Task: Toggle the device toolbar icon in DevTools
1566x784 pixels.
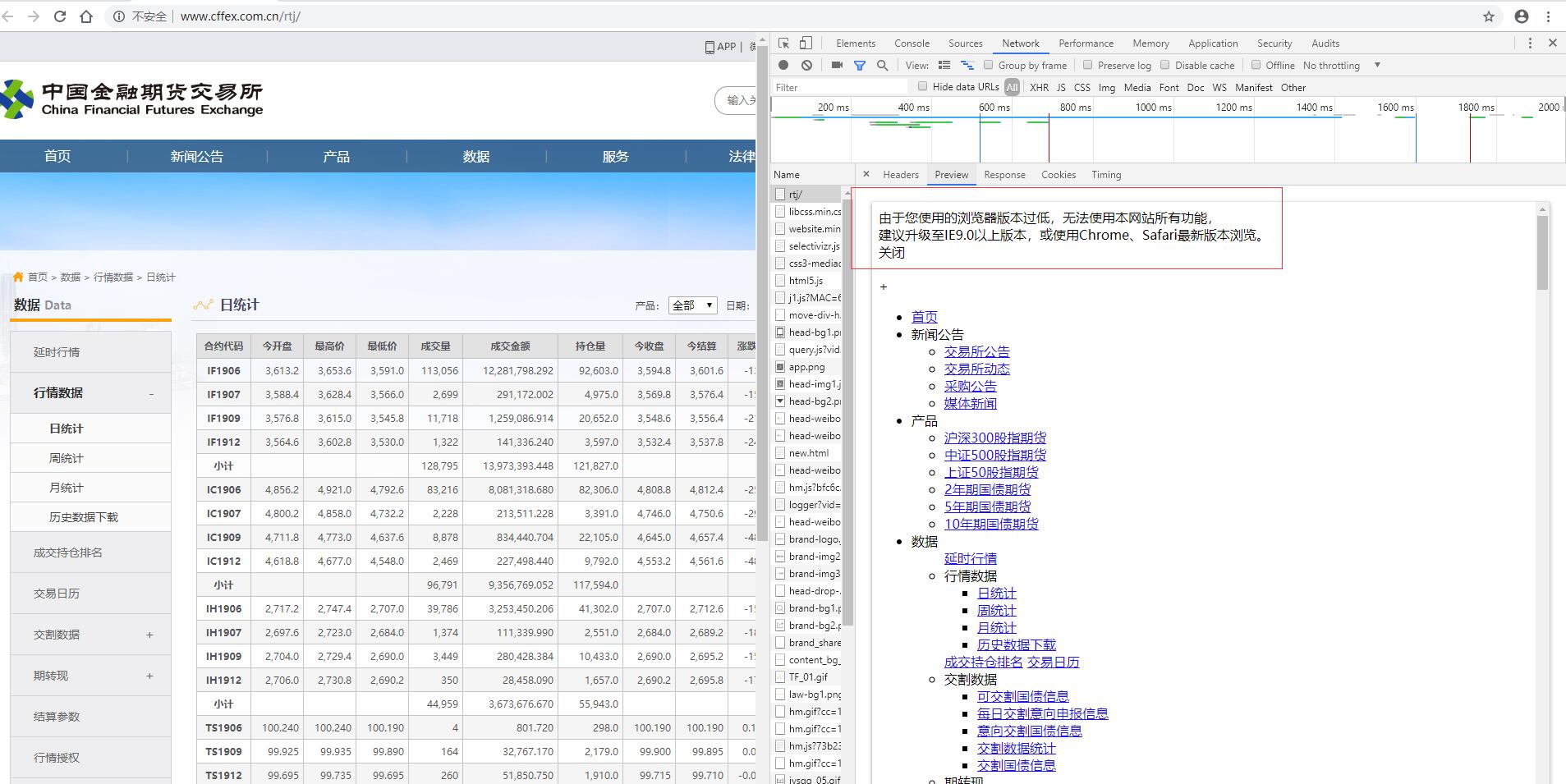Action: tap(806, 44)
